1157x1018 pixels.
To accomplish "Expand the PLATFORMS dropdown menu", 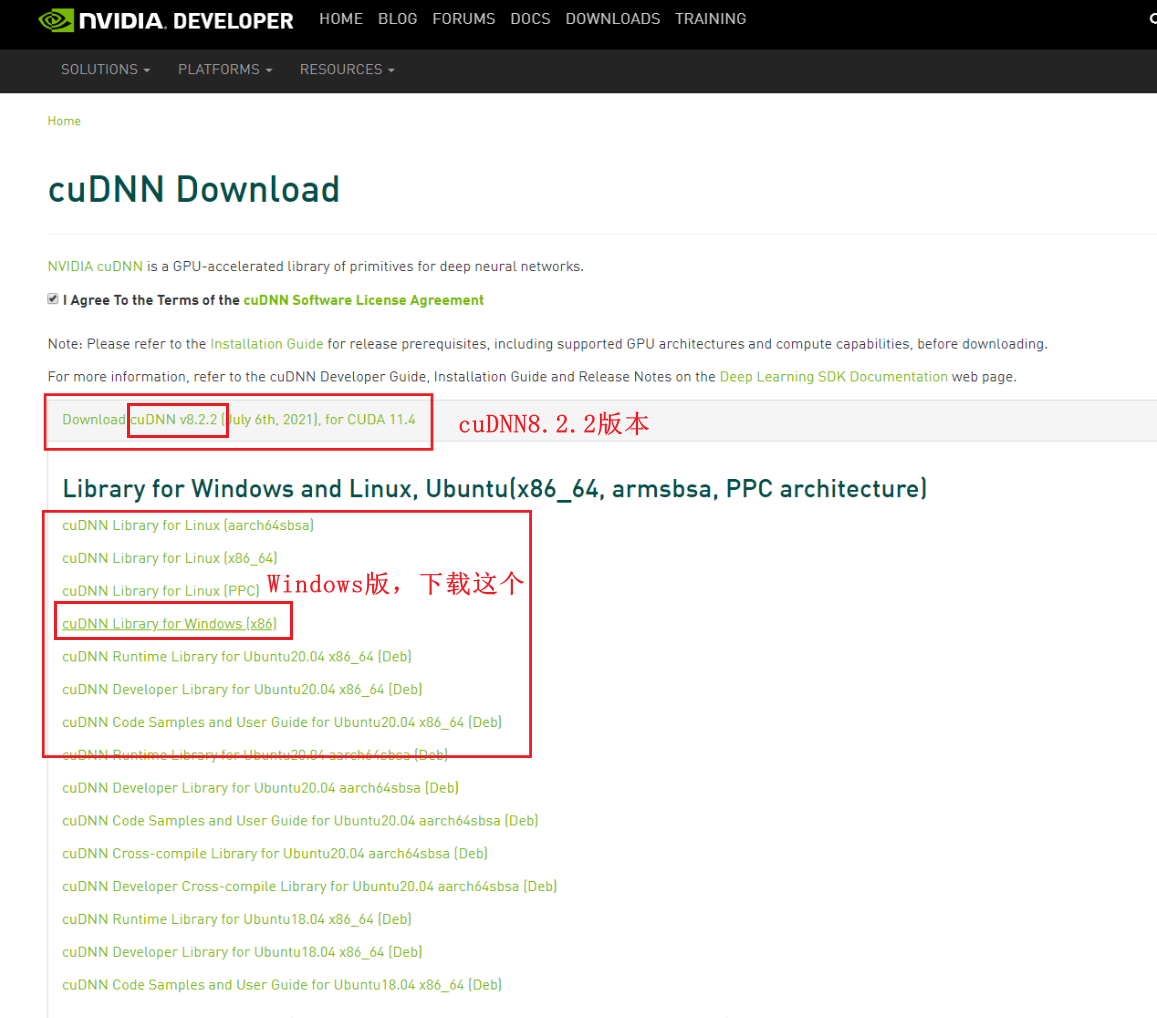I will (225, 69).
